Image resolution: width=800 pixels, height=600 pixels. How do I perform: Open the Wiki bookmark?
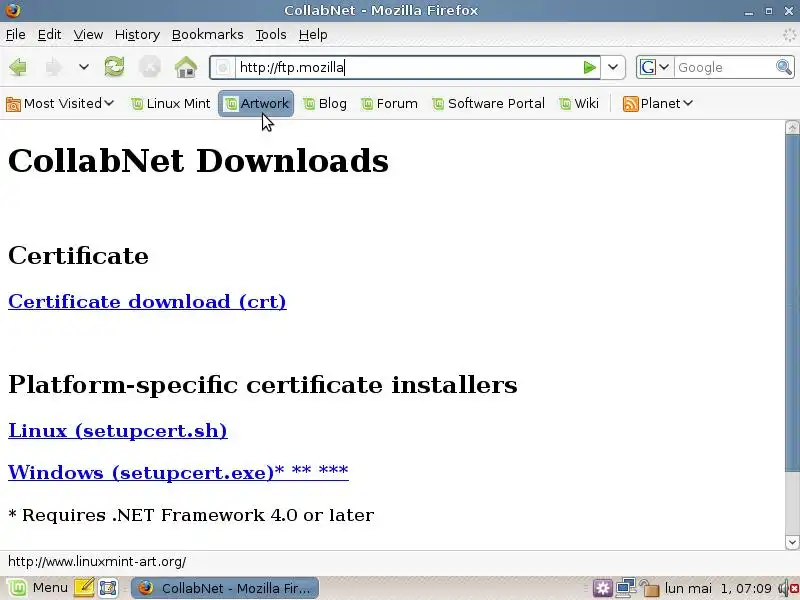579,104
